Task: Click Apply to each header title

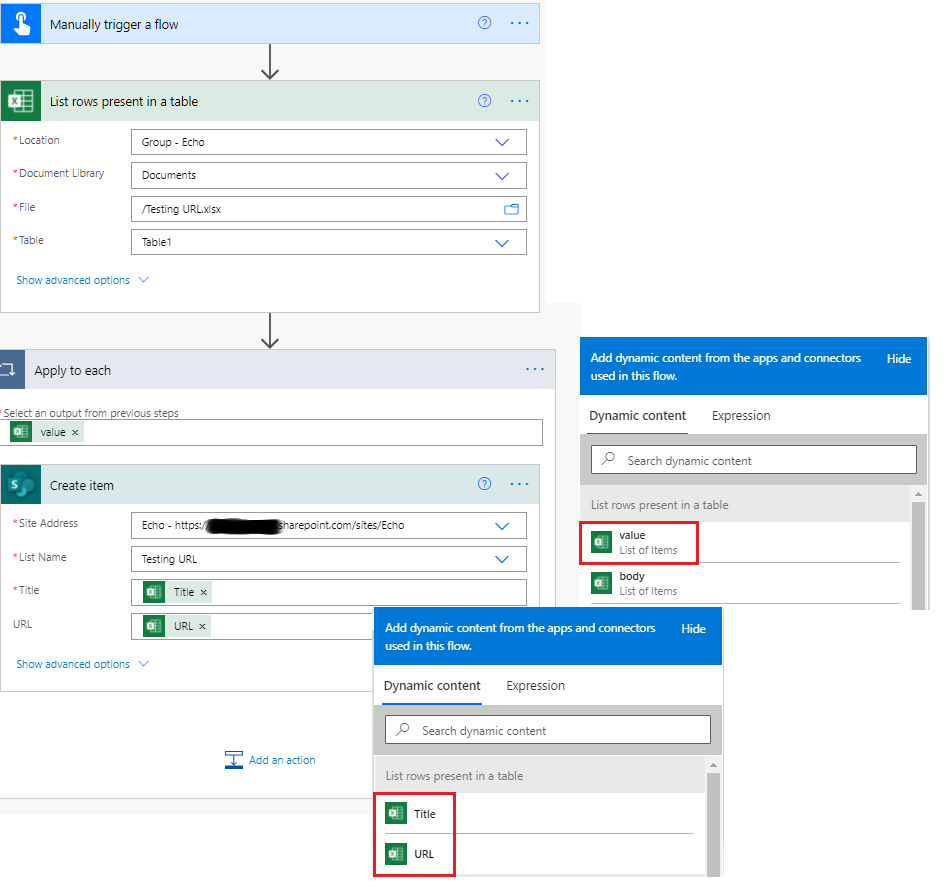Action: coord(72,370)
